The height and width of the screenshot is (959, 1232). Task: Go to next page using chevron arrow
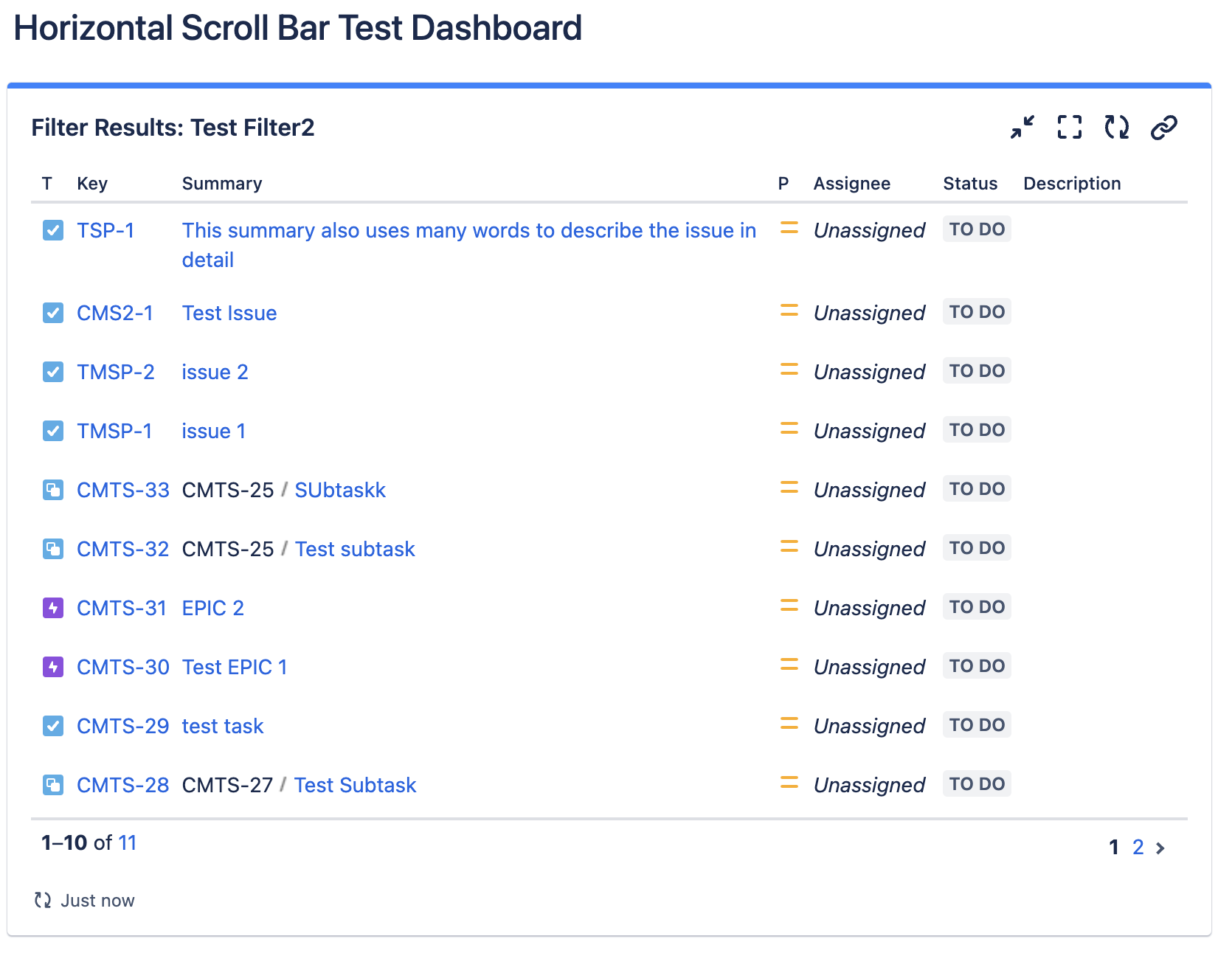pyautogui.click(x=1161, y=848)
